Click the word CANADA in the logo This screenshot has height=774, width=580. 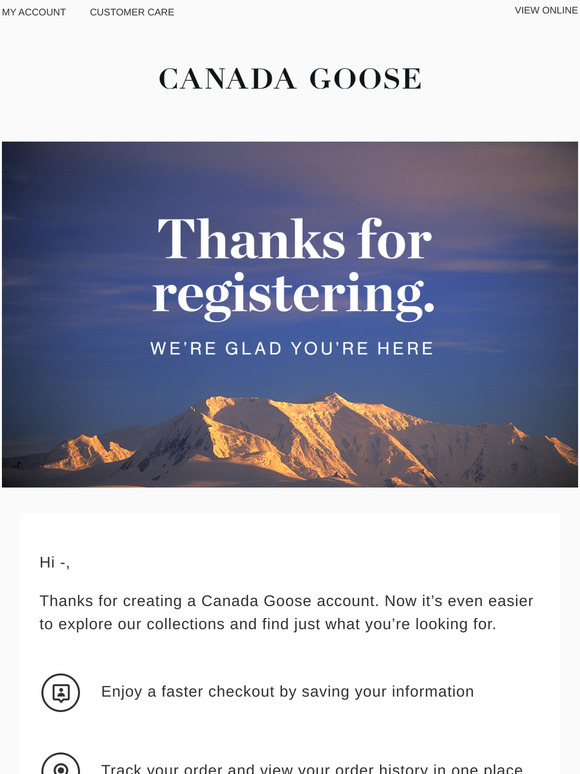[228, 79]
